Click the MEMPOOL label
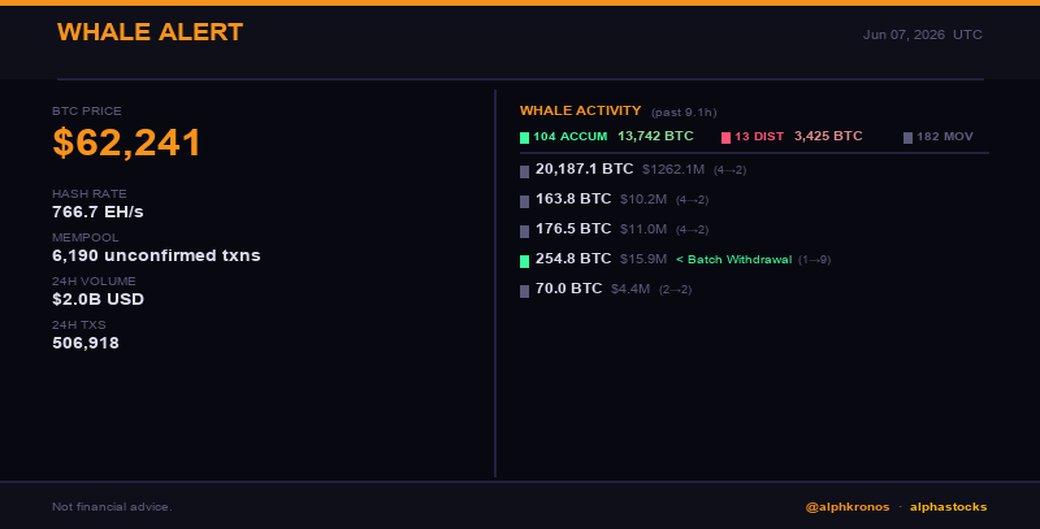This screenshot has height=529, width=1040. [85, 237]
